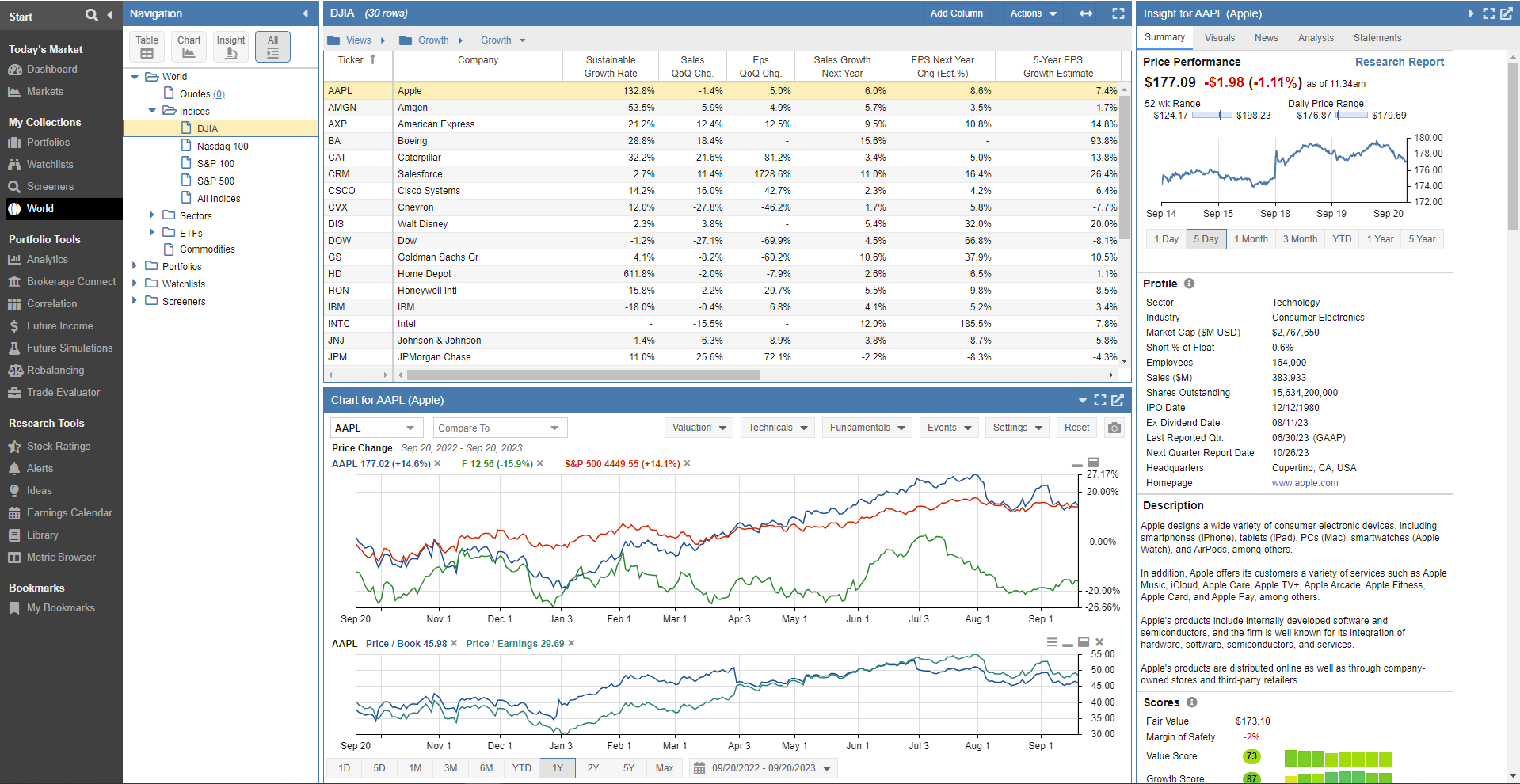Pop out the Chart for AAPL panel

[x=1118, y=400]
